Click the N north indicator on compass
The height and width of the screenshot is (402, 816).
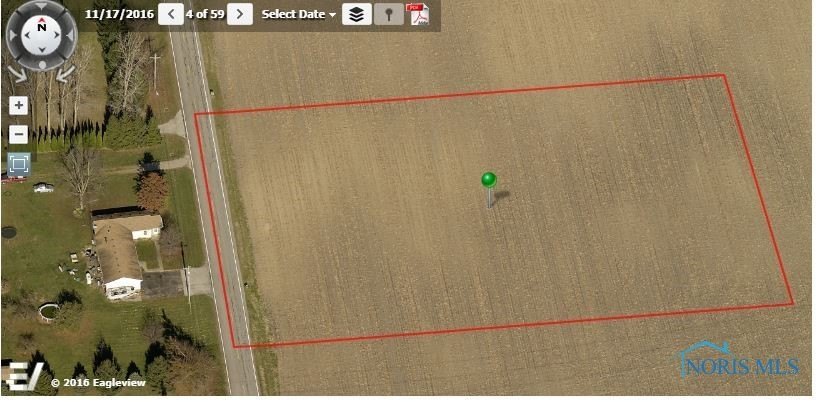(42, 26)
